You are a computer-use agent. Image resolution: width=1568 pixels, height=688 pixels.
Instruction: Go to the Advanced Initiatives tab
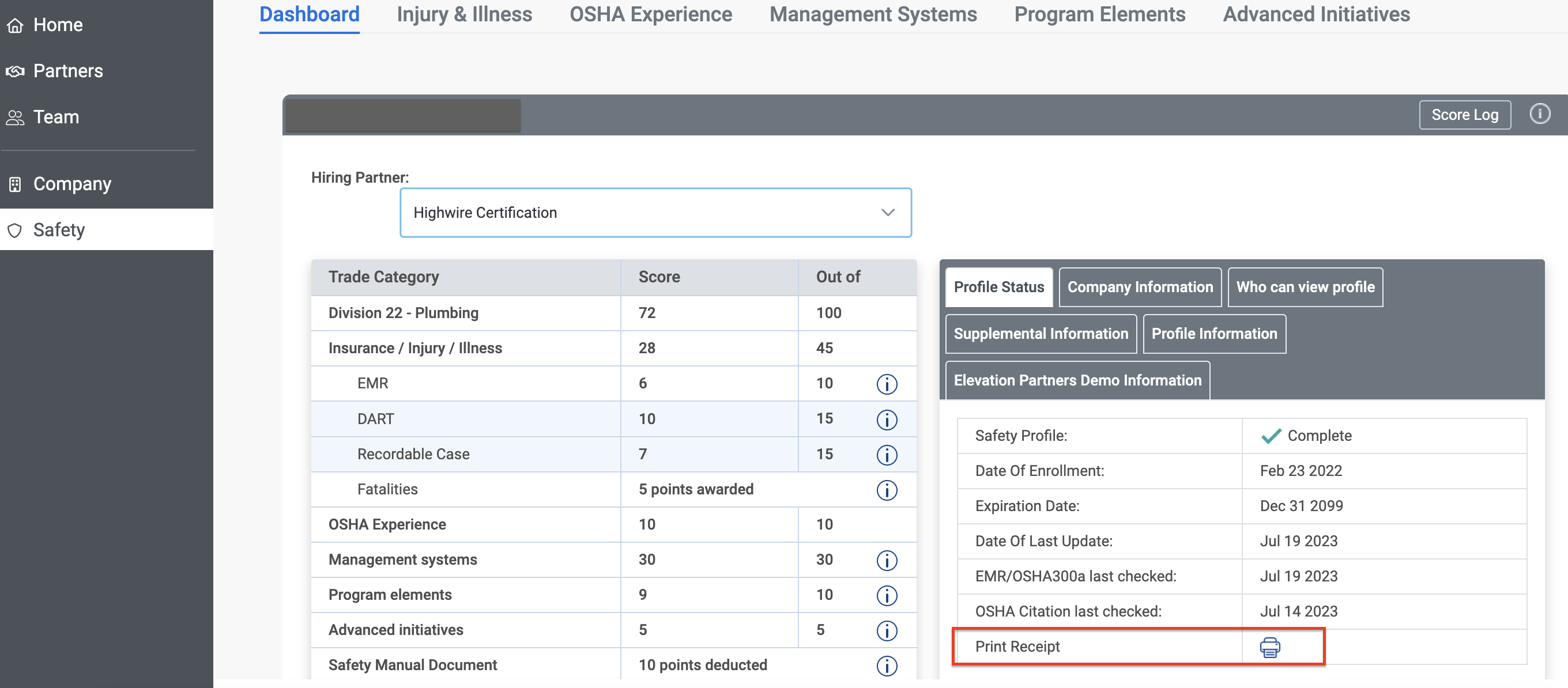tap(1316, 14)
